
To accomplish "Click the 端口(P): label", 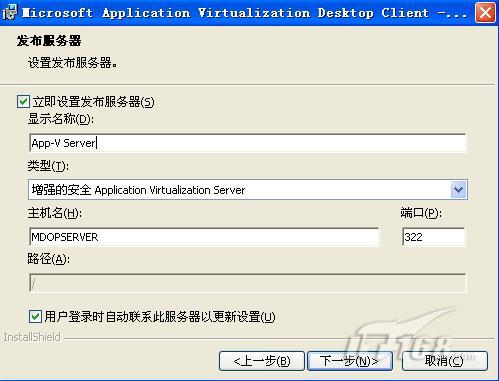I will tap(421, 213).
